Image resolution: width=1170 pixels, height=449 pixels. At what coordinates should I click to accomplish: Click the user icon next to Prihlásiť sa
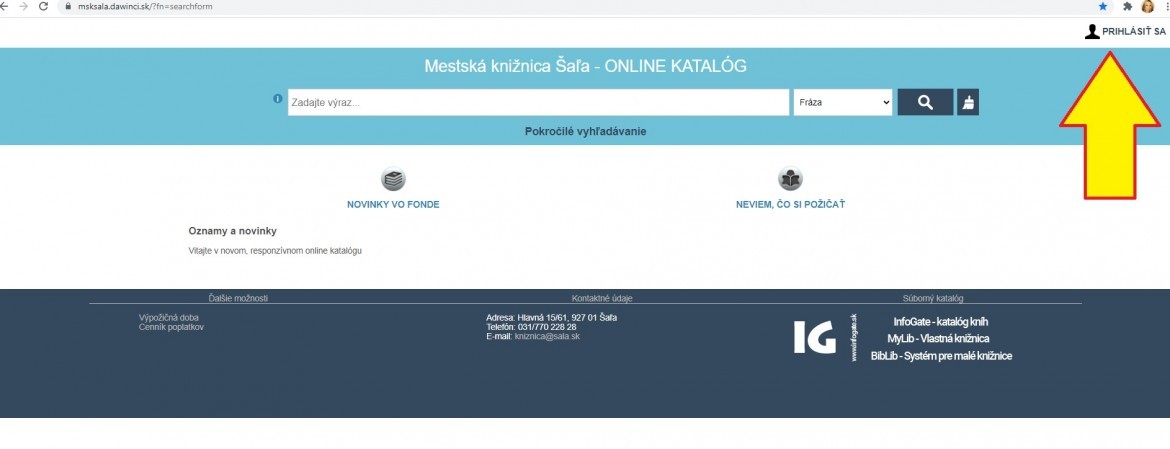tap(1092, 32)
